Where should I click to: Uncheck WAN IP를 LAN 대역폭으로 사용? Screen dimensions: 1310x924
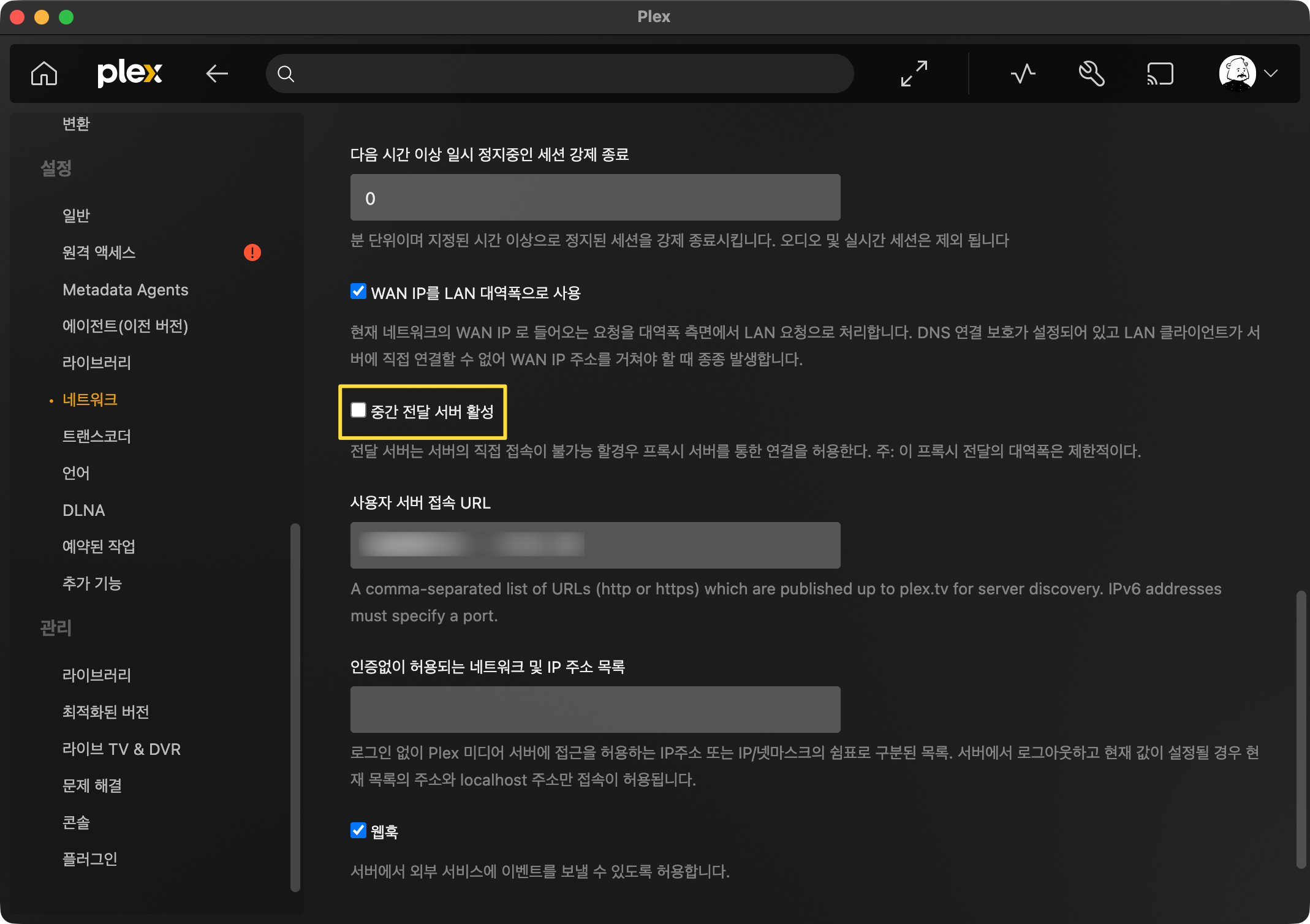pos(358,292)
